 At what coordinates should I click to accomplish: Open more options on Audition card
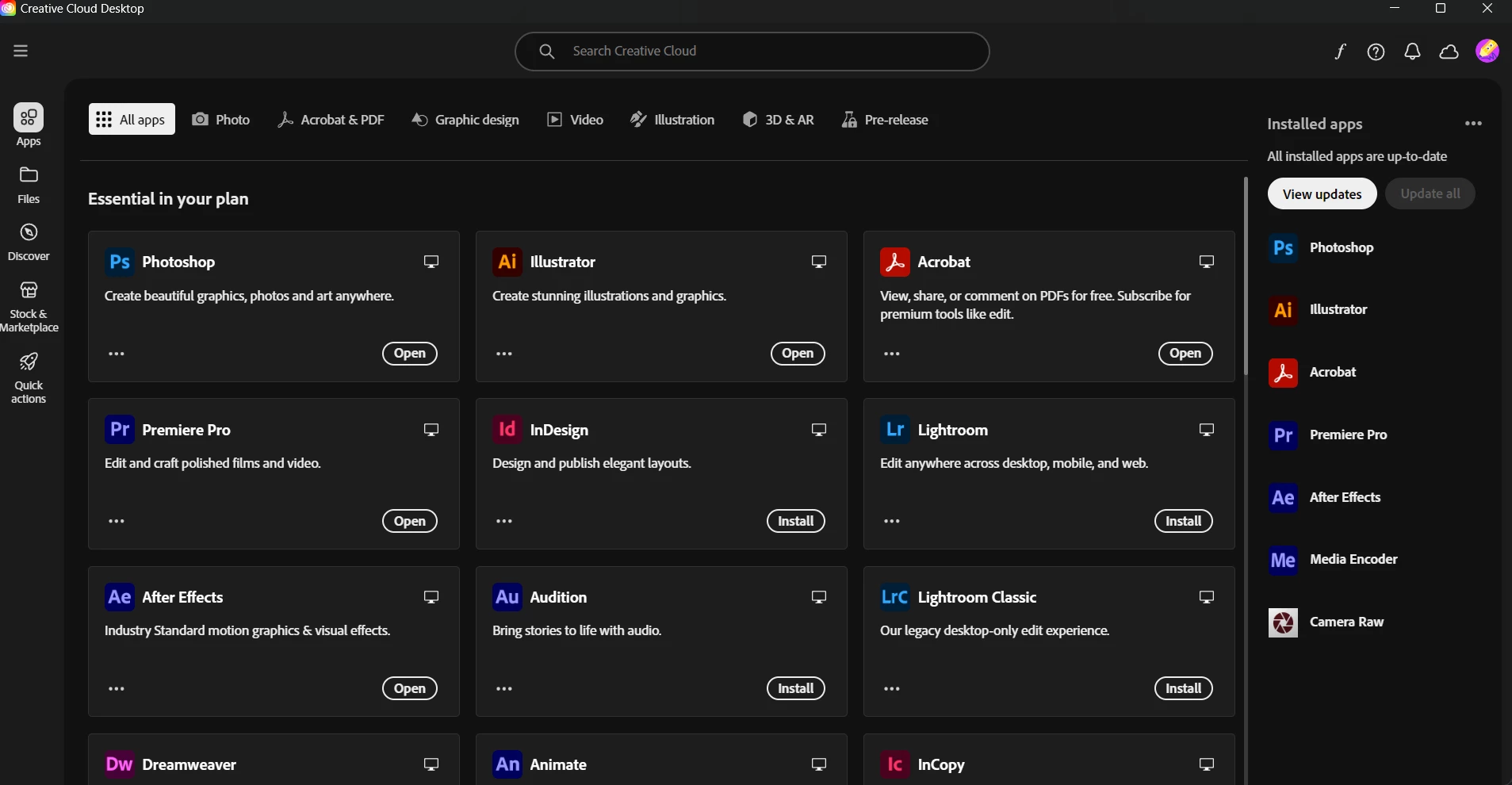coord(504,688)
